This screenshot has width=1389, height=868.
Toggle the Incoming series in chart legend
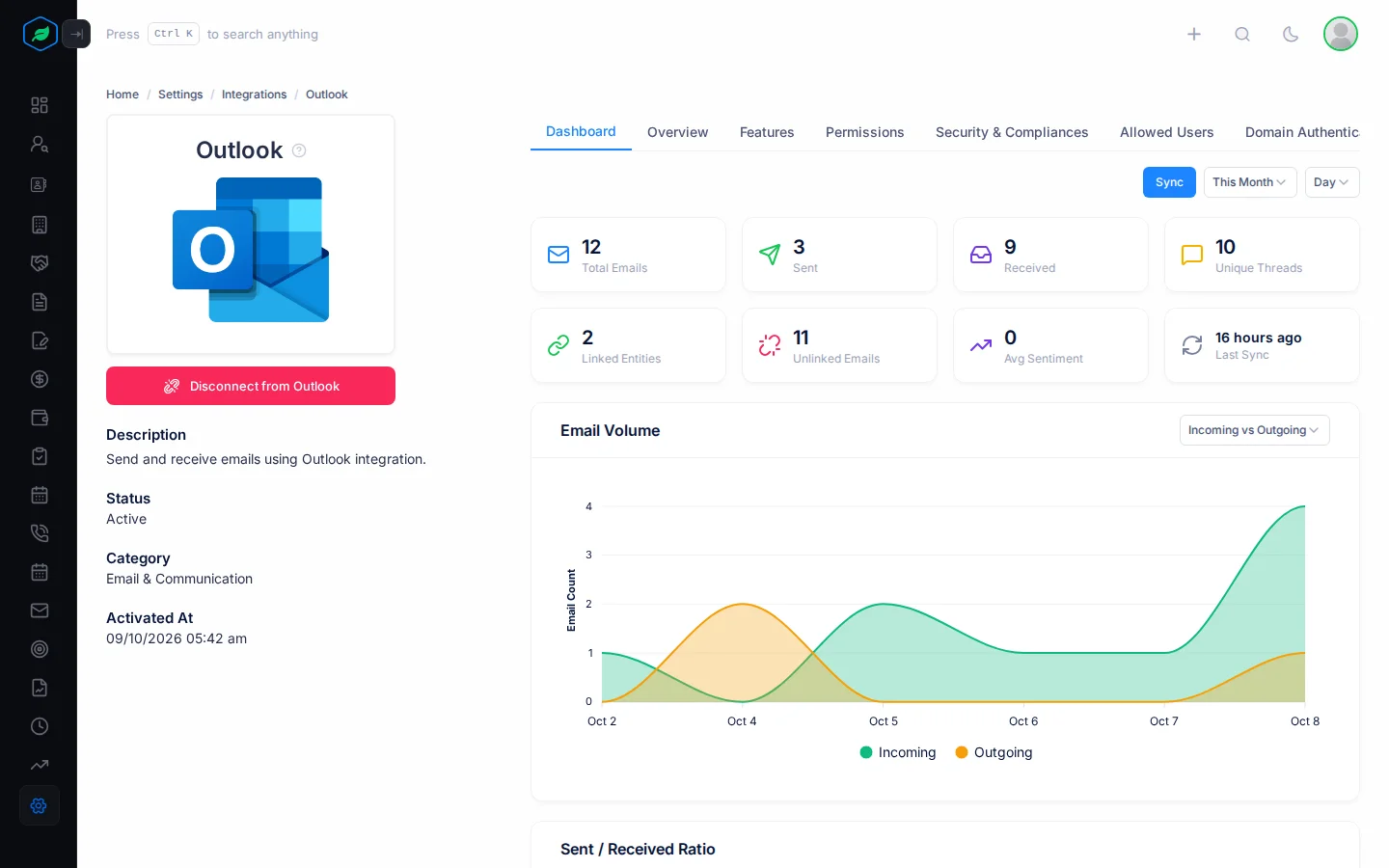coord(897,752)
